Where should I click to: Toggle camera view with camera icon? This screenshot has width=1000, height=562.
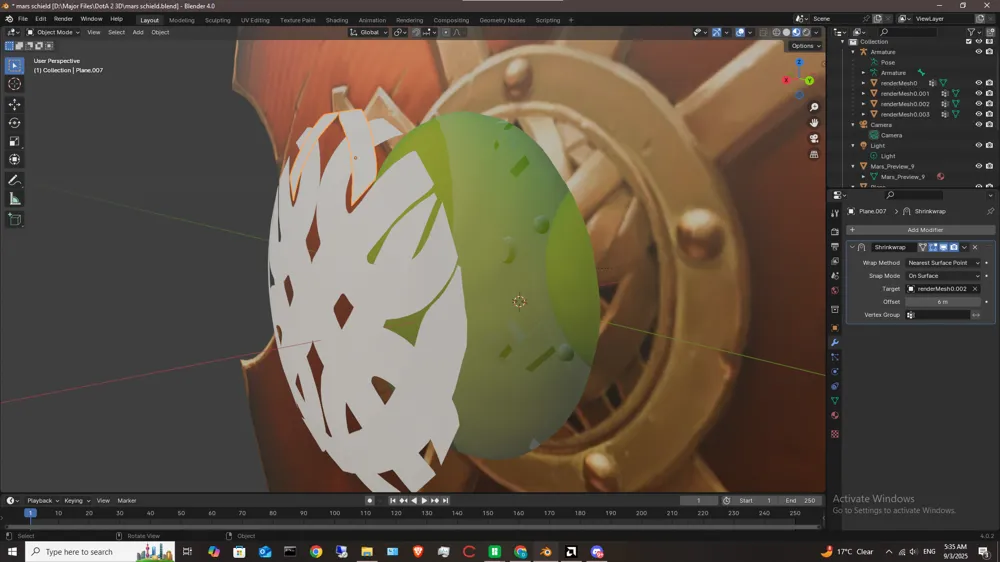tap(814, 138)
